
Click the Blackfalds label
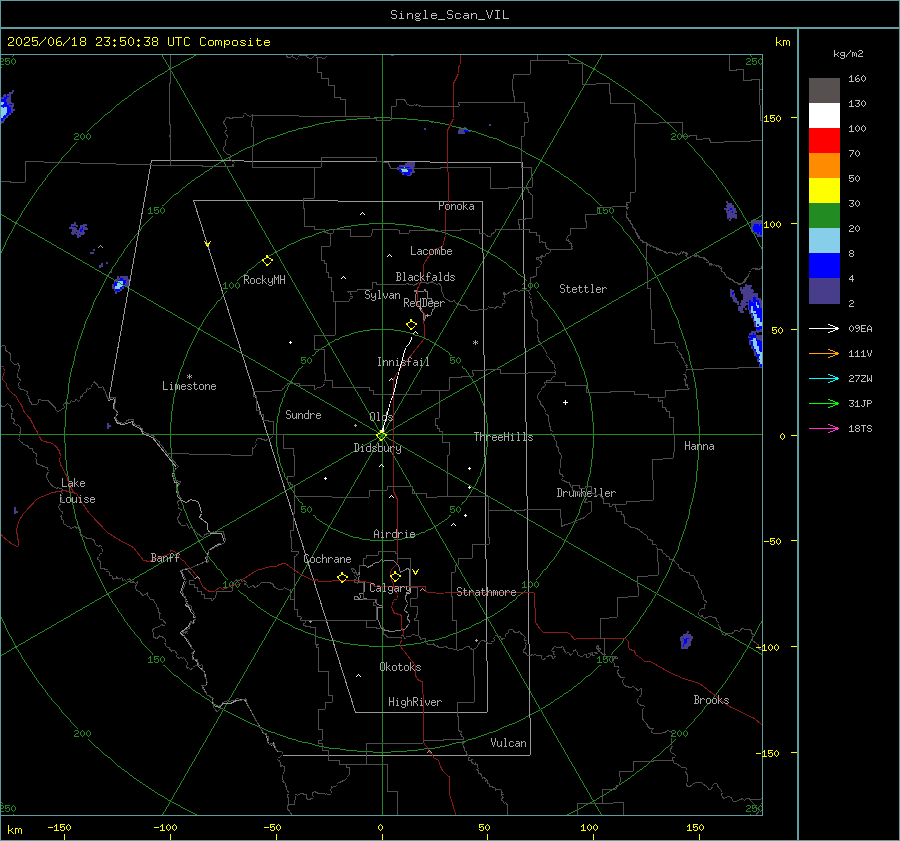[x=425, y=277]
